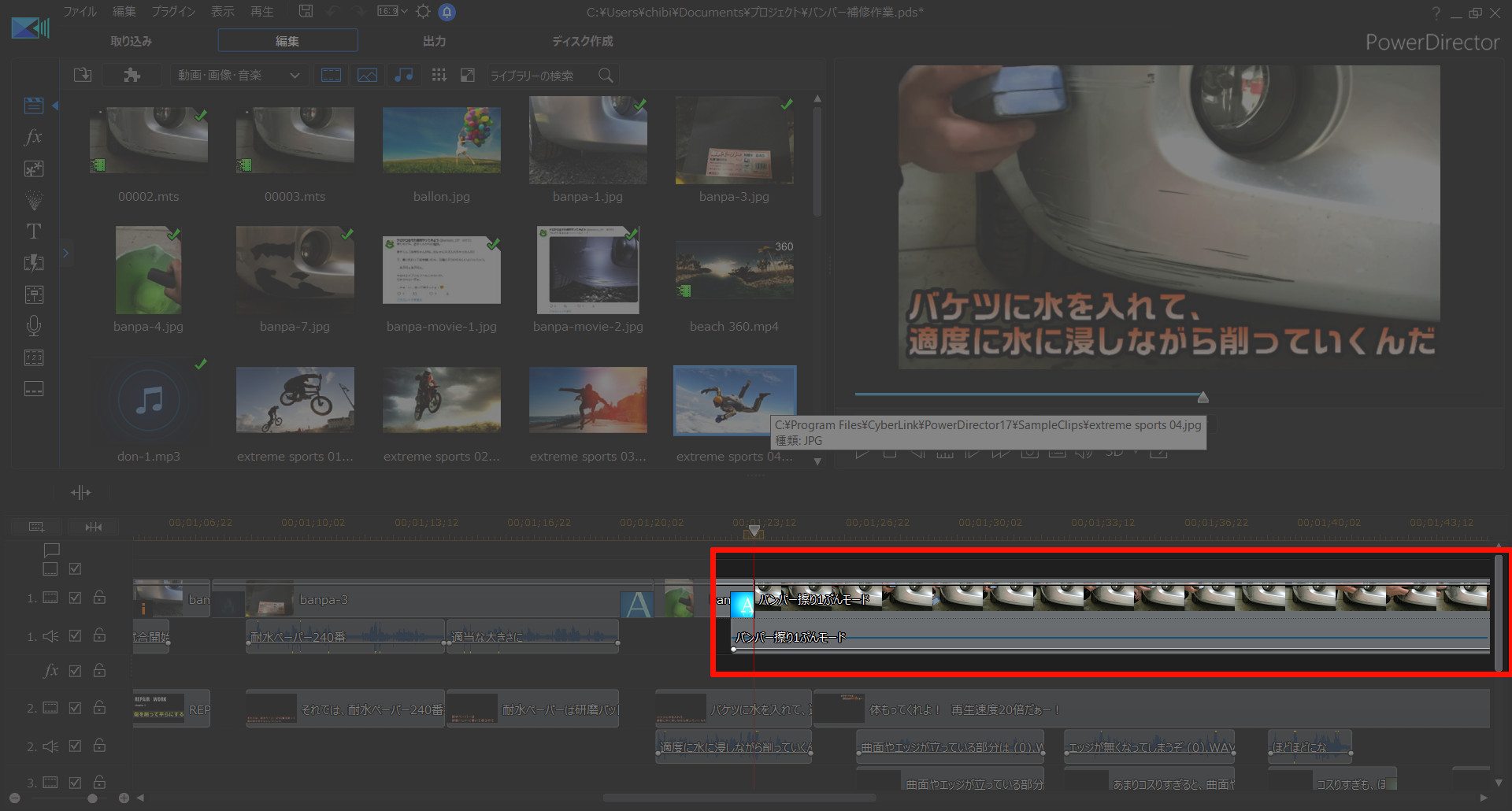Open the プラグイン menu
This screenshot has width=1512, height=811.
tap(173, 11)
